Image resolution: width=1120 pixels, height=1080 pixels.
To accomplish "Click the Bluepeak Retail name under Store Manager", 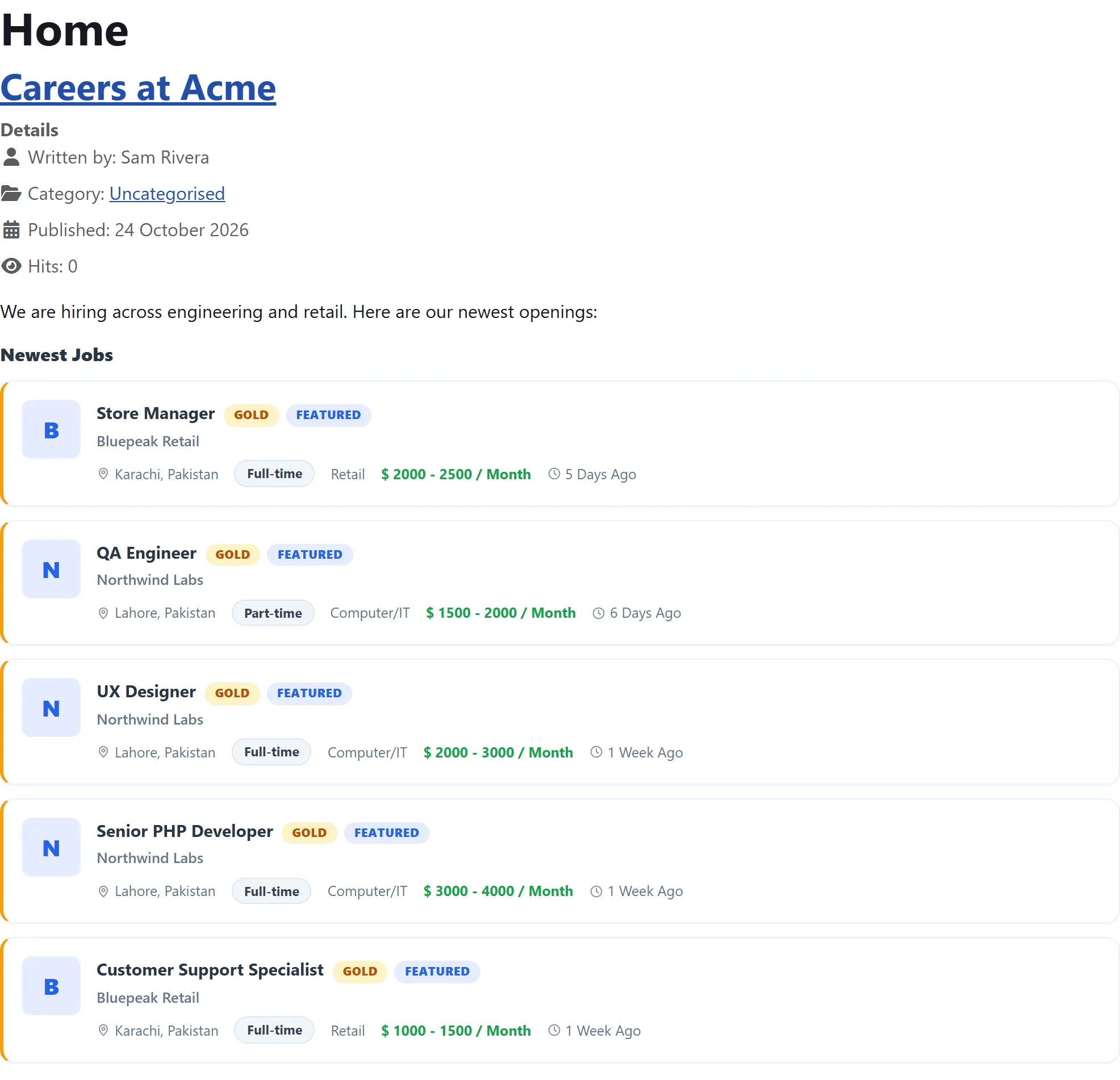I will [148, 441].
